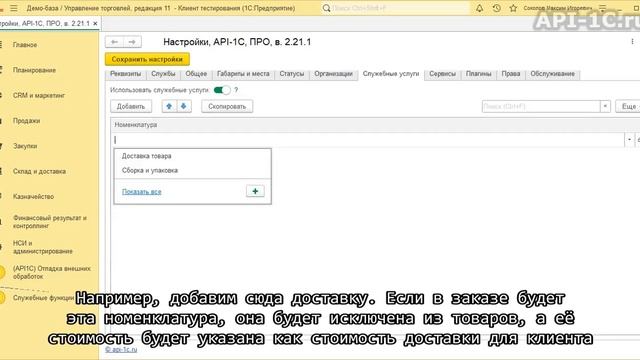
Task: Switch to the Реквизиты tab
Action: point(125,74)
